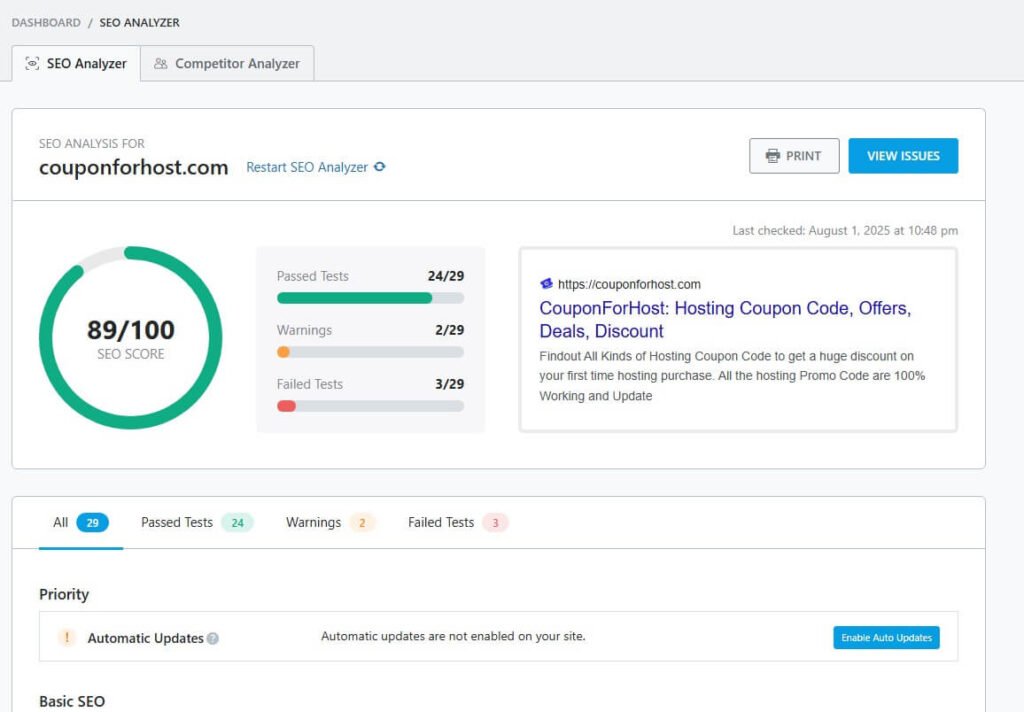Click the 3/29 failed tests count
Viewport: 1024px width, 712px height.
tap(449, 384)
